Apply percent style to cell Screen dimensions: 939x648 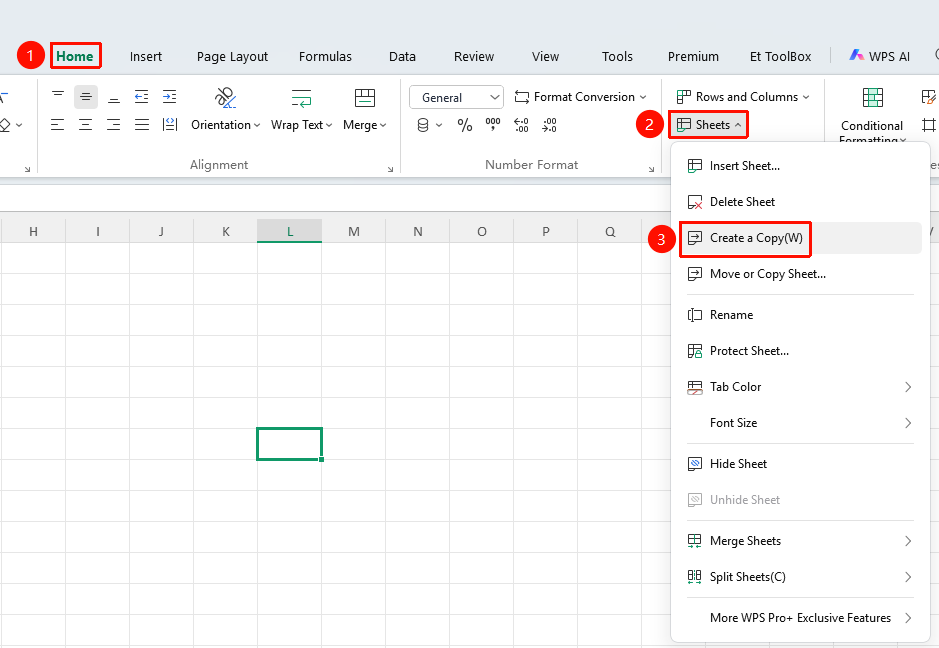(465, 125)
